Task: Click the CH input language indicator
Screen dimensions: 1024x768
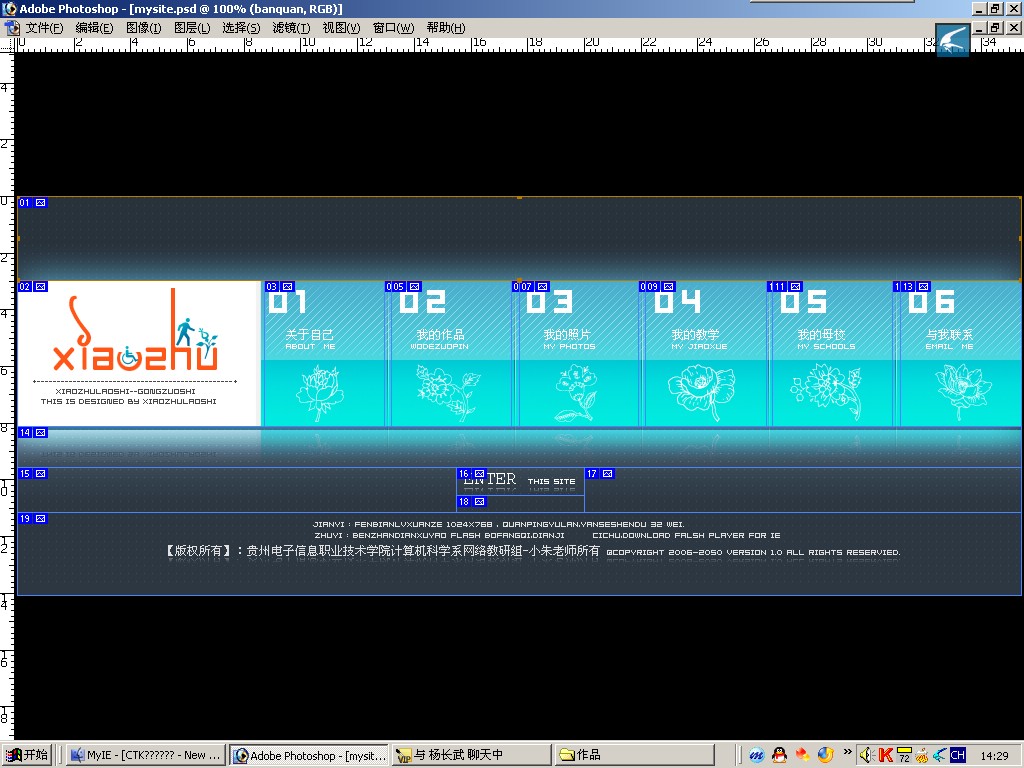Action: (957, 755)
